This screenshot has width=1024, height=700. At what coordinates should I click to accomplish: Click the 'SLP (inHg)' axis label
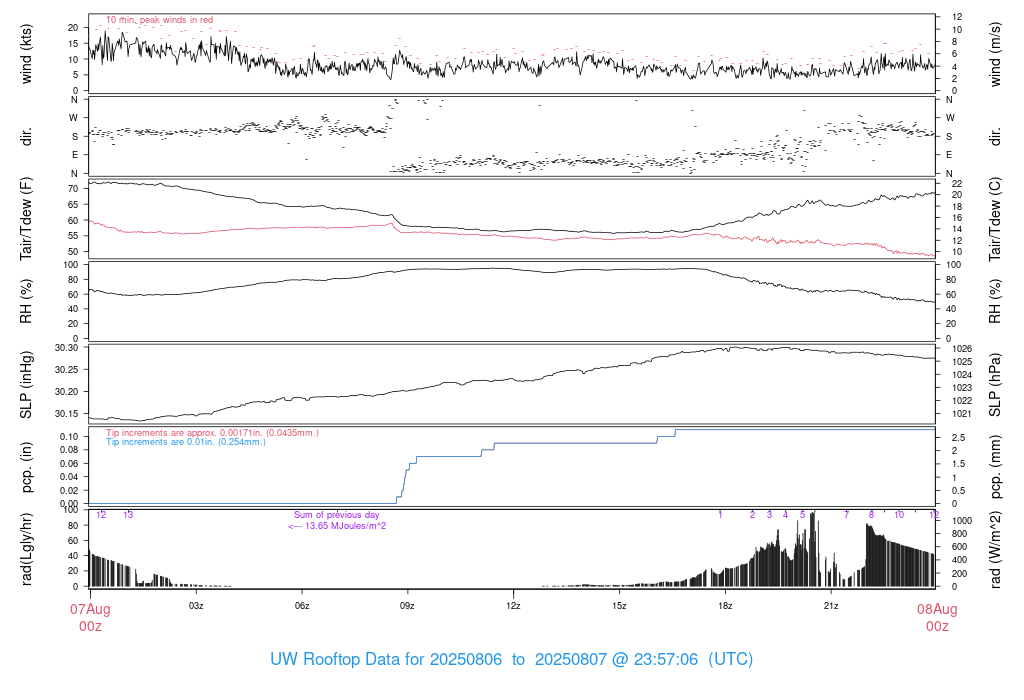point(27,385)
